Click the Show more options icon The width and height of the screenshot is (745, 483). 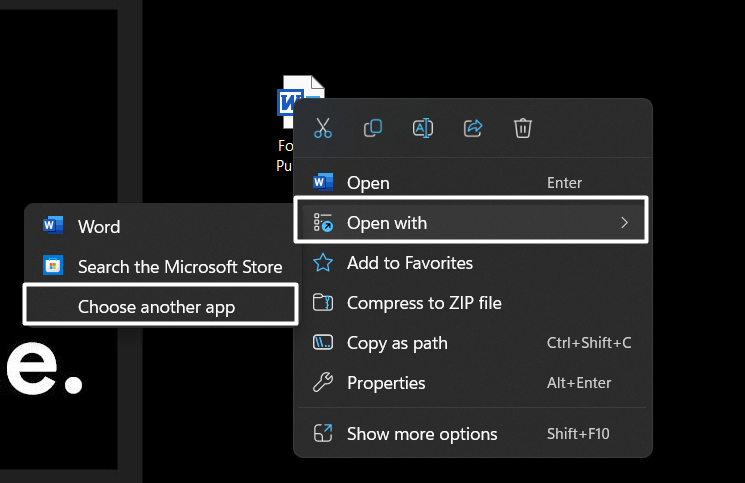pos(323,433)
